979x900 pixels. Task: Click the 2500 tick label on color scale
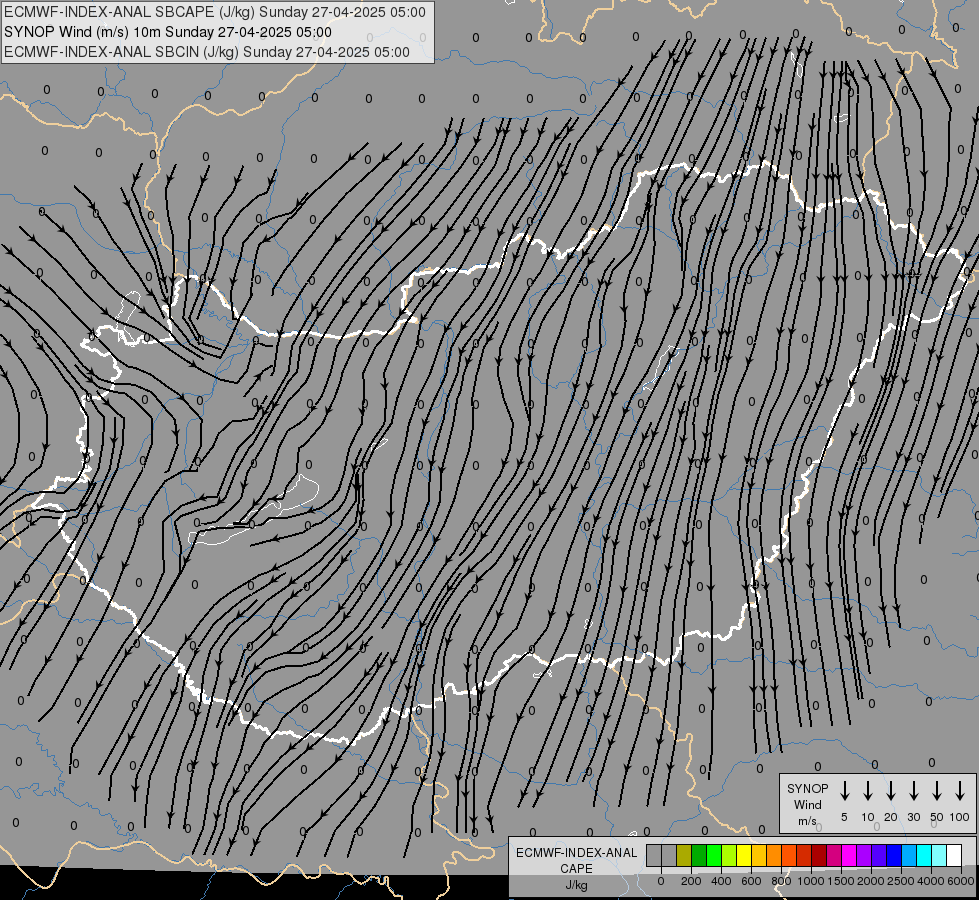900,881
